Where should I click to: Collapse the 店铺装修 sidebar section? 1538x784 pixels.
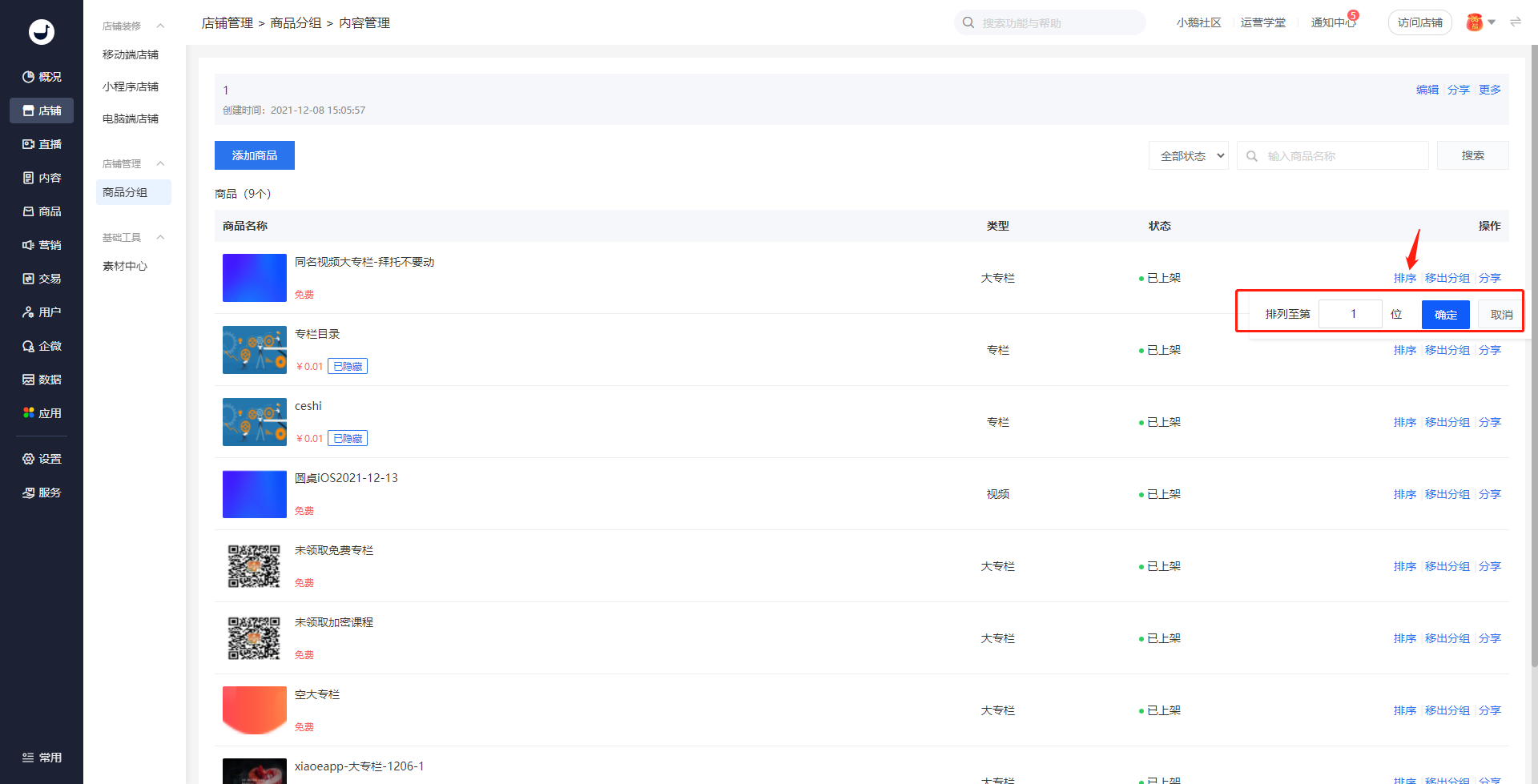click(160, 26)
